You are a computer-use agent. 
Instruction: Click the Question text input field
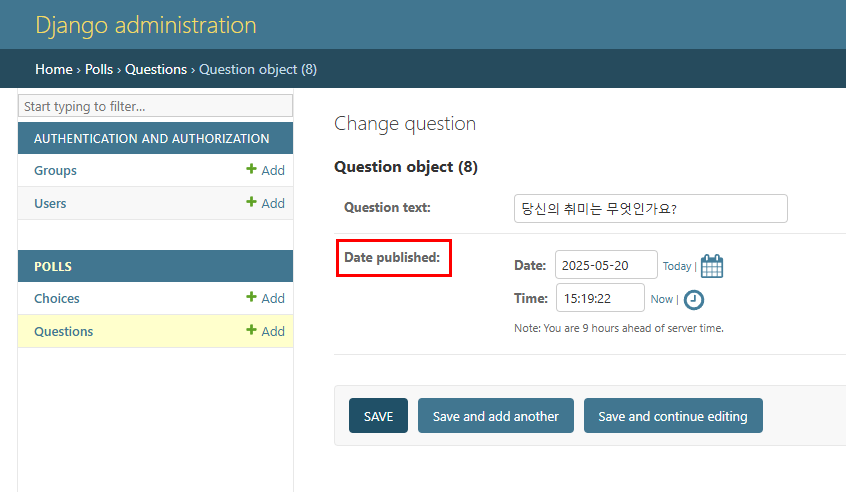pos(651,208)
